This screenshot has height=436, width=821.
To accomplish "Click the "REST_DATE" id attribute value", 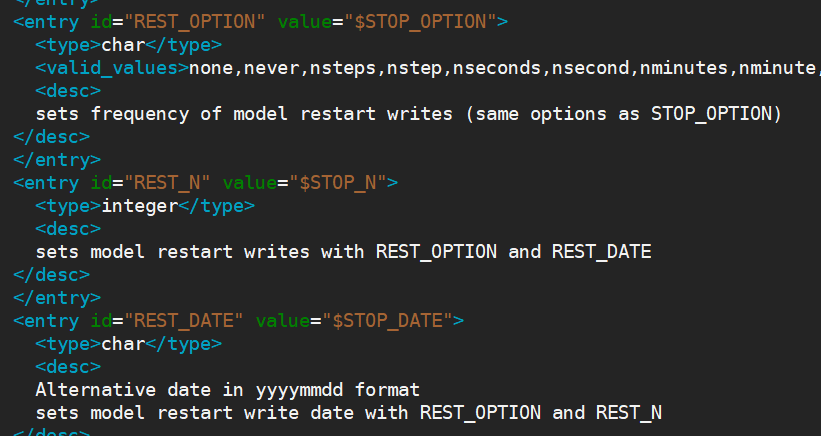I will click(184, 320).
